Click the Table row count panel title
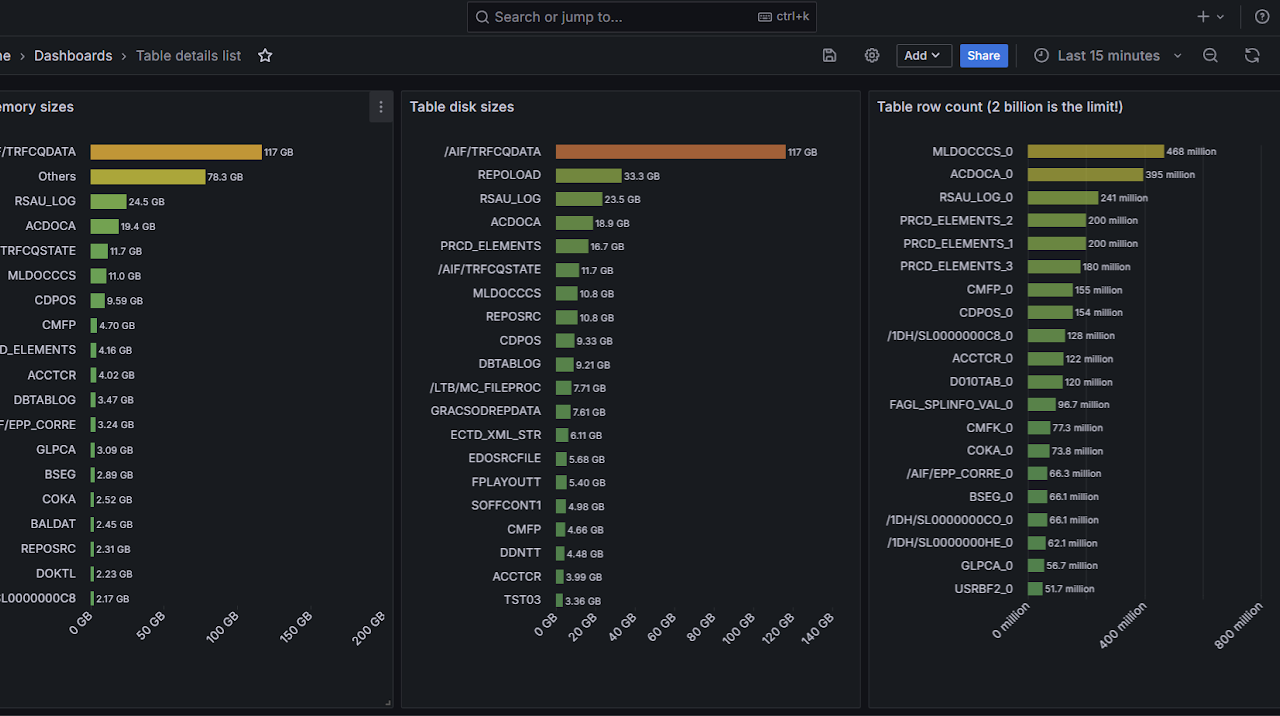The height and width of the screenshot is (716, 1280). pyautogui.click(x=999, y=107)
